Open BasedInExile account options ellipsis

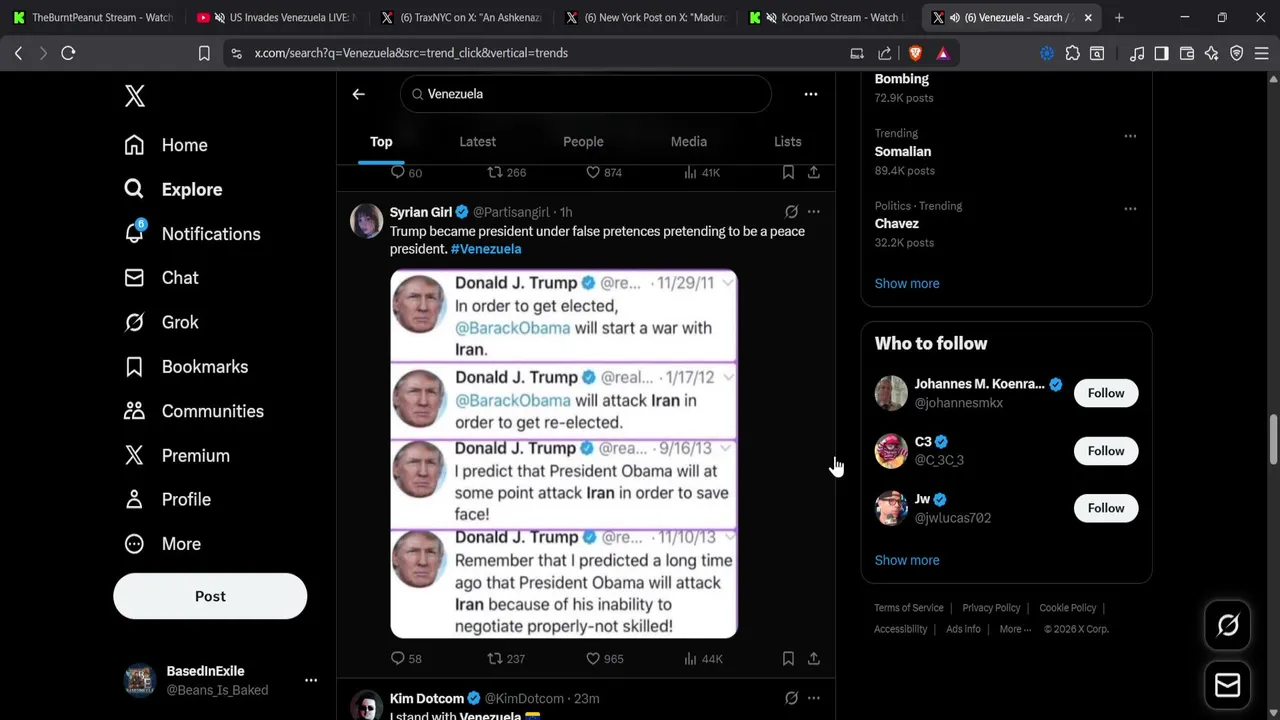click(x=311, y=680)
